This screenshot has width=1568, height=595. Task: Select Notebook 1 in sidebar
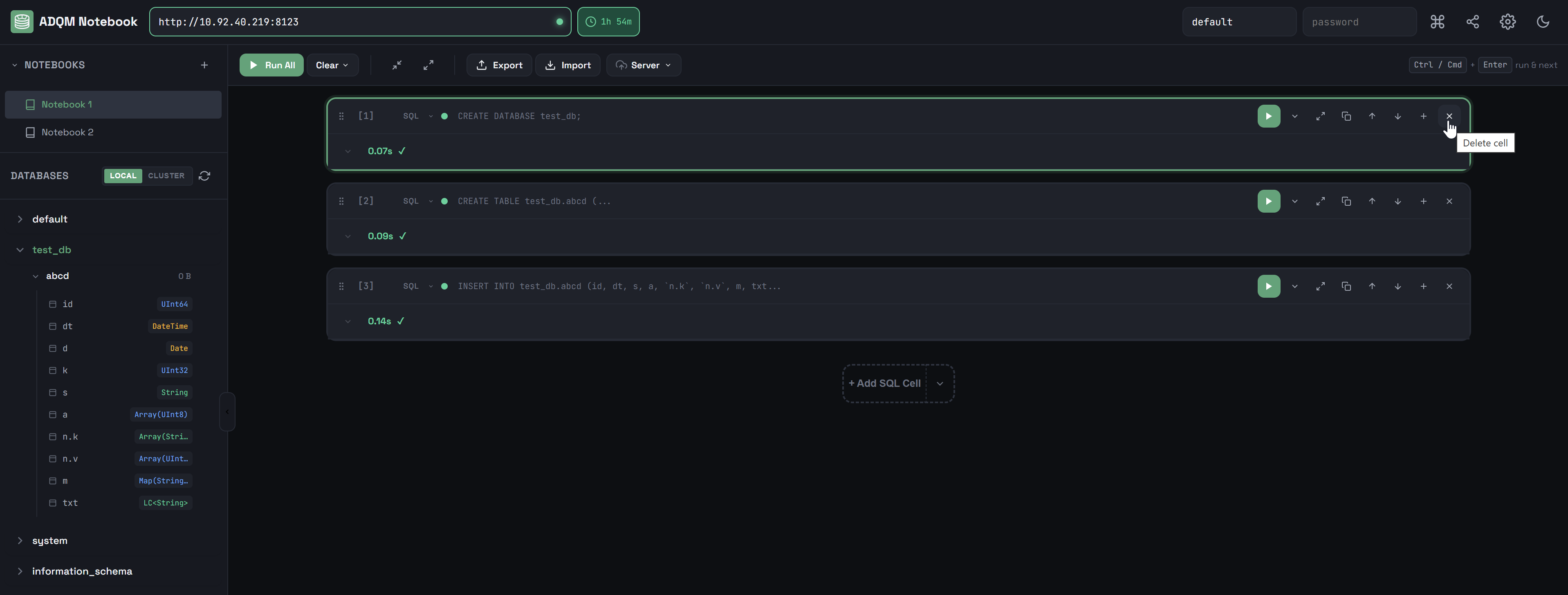click(x=67, y=105)
